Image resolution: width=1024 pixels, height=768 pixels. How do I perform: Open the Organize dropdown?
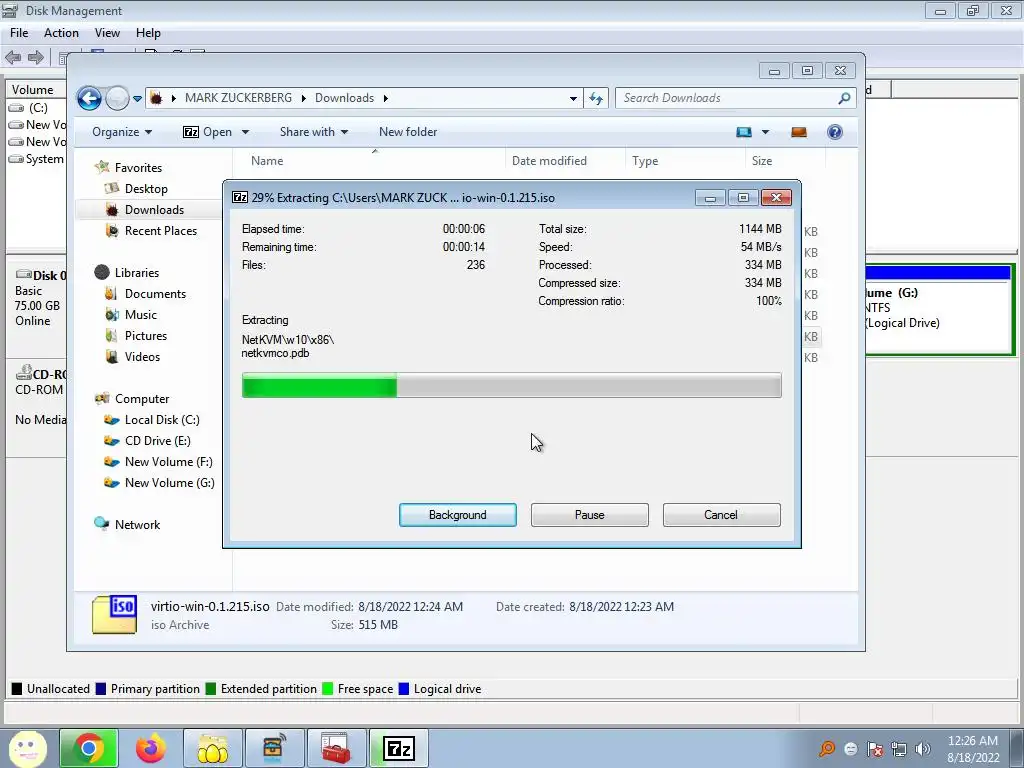122,132
